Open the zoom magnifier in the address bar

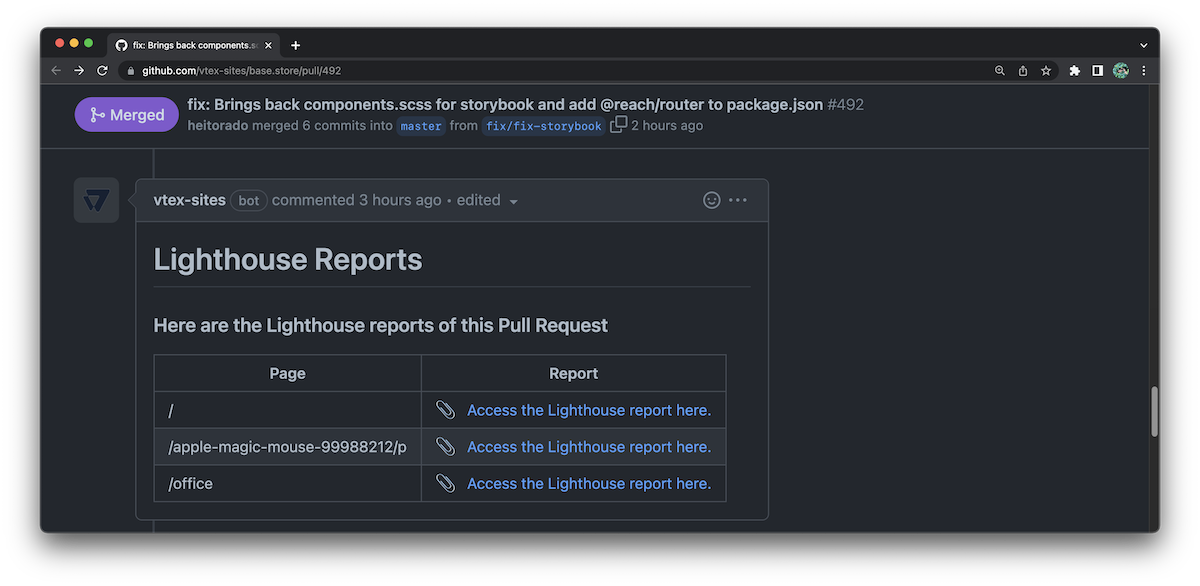point(1000,71)
